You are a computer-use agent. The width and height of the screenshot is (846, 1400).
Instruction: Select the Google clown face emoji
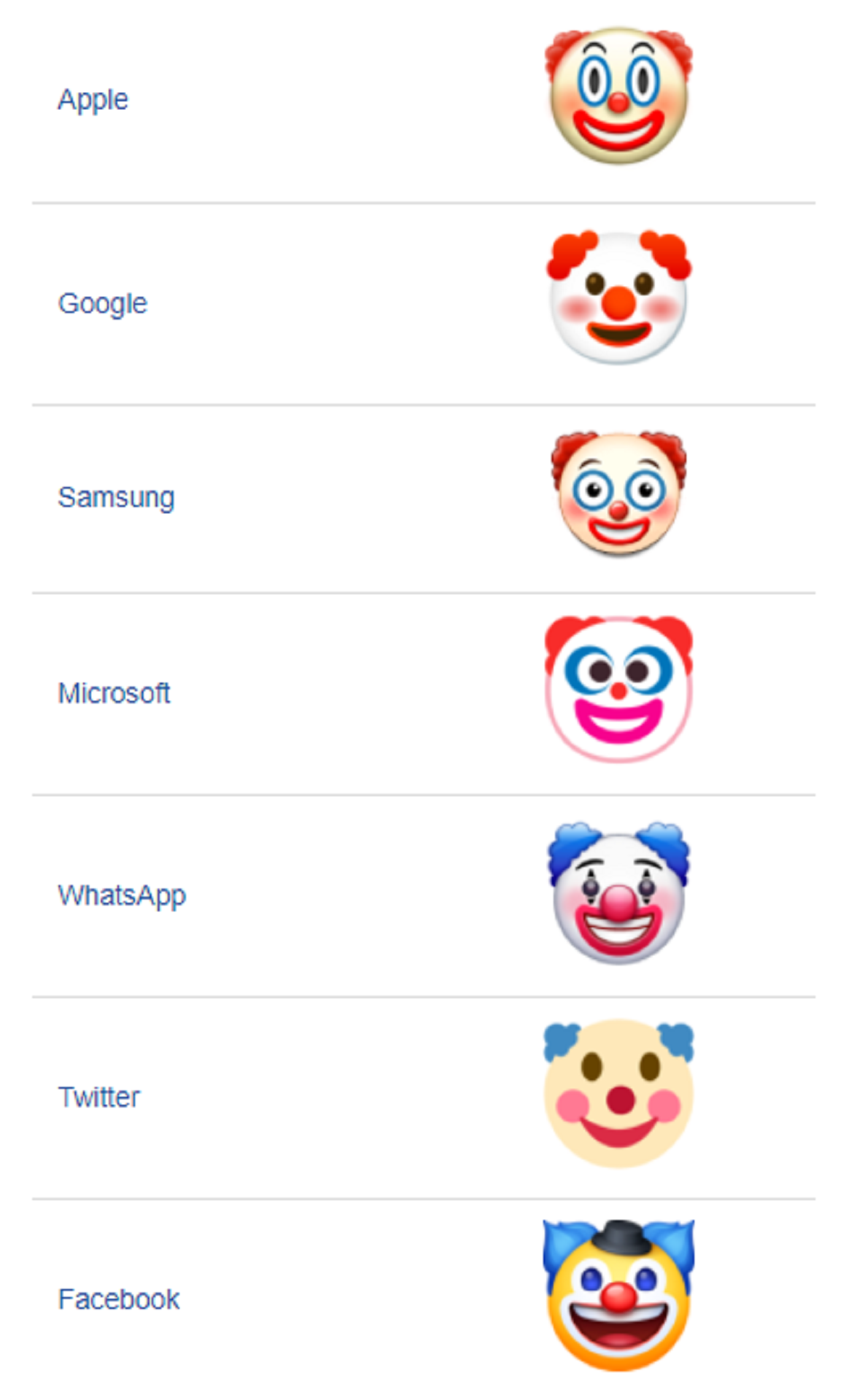618,297
